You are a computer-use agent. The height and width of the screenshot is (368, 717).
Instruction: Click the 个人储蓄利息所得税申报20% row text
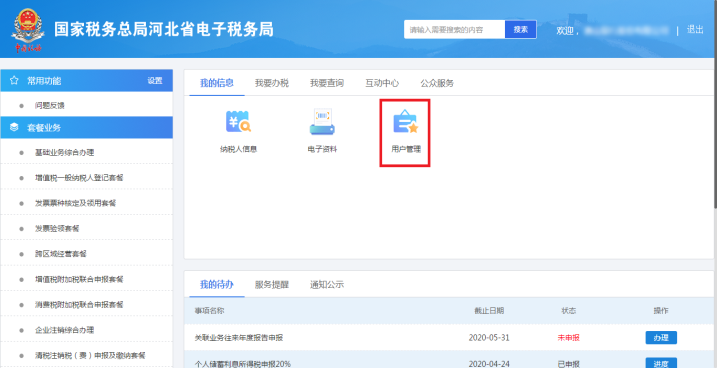(x=243, y=364)
